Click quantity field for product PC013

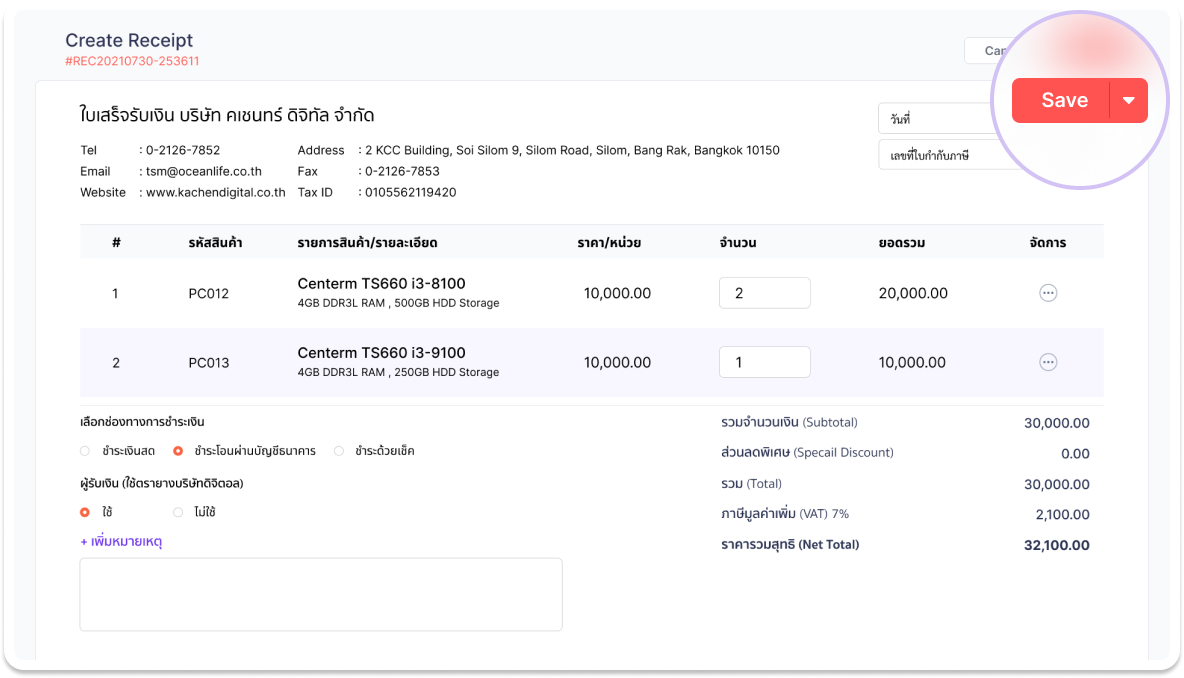(764, 362)
